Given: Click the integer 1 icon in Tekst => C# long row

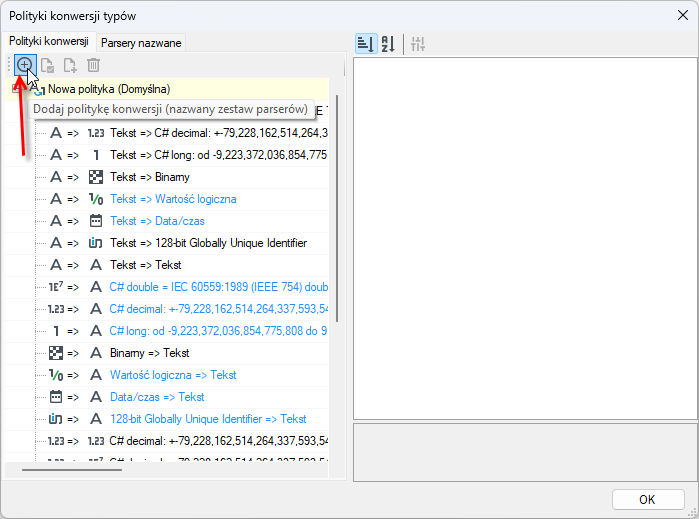Looking at the screenshot, I should tap(96, 155).
